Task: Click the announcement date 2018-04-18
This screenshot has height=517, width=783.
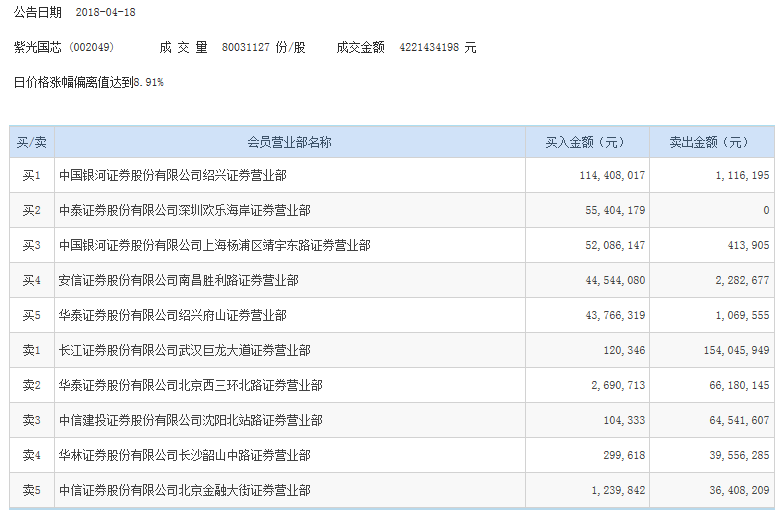Action: click(x=105, y=12)
